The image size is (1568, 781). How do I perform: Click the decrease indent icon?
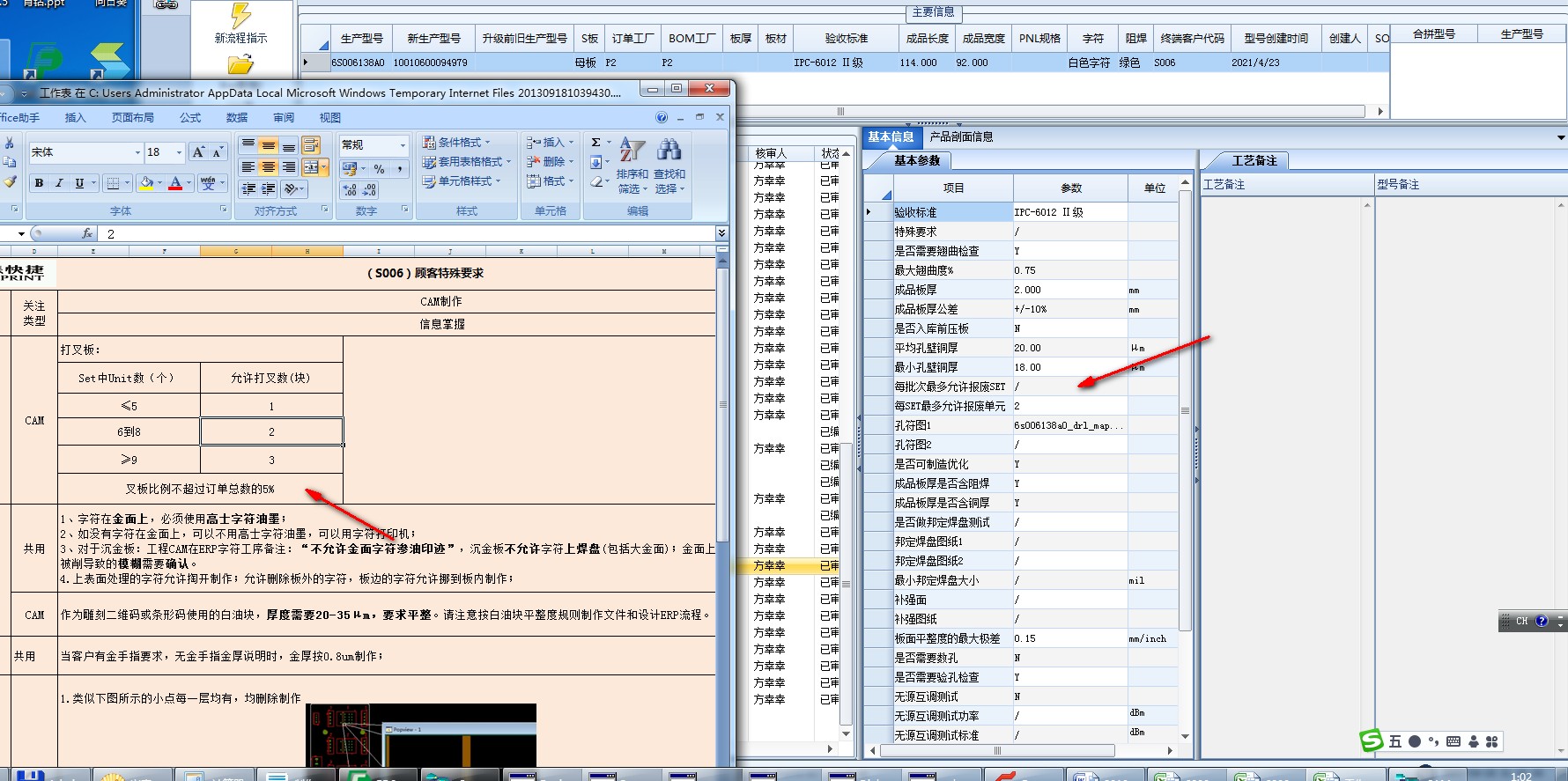(248, 188)
